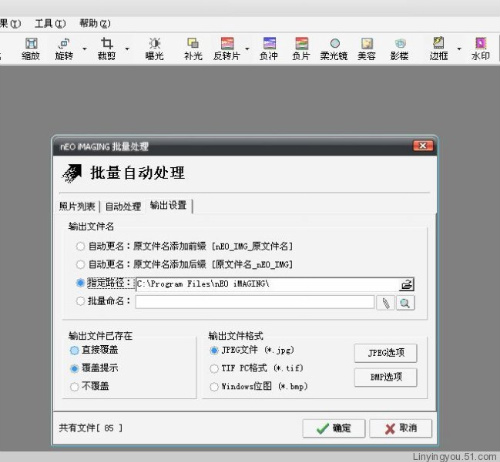Apply the 负片 (negative) effect icon
Screen dimensions: 500x462
click(301, 49)
